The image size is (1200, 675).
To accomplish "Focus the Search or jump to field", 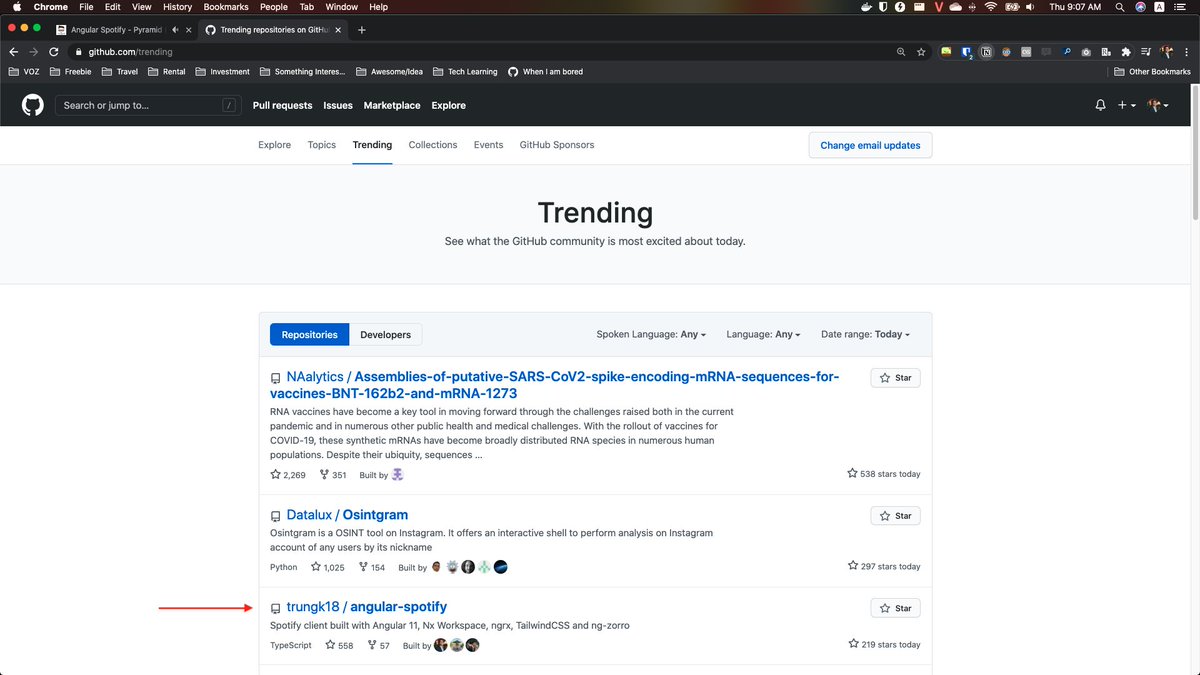I will click(x=149, y=105).
